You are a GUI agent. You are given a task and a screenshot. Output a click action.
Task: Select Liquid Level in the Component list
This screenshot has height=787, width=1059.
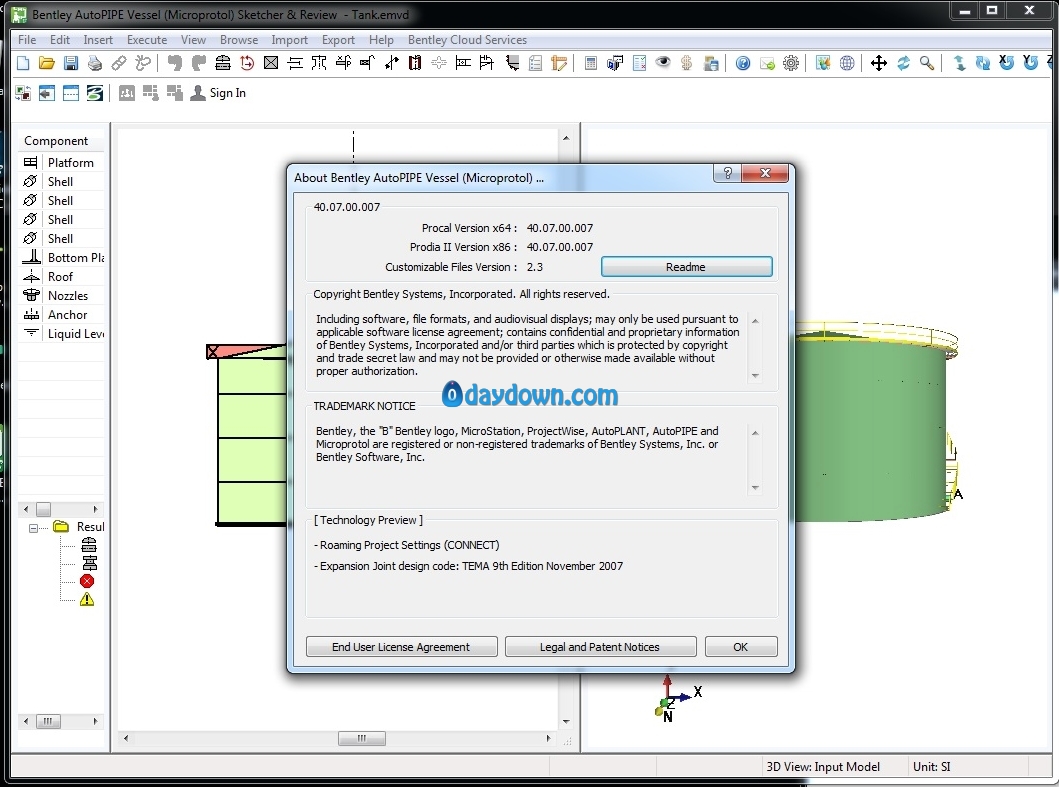62,333
